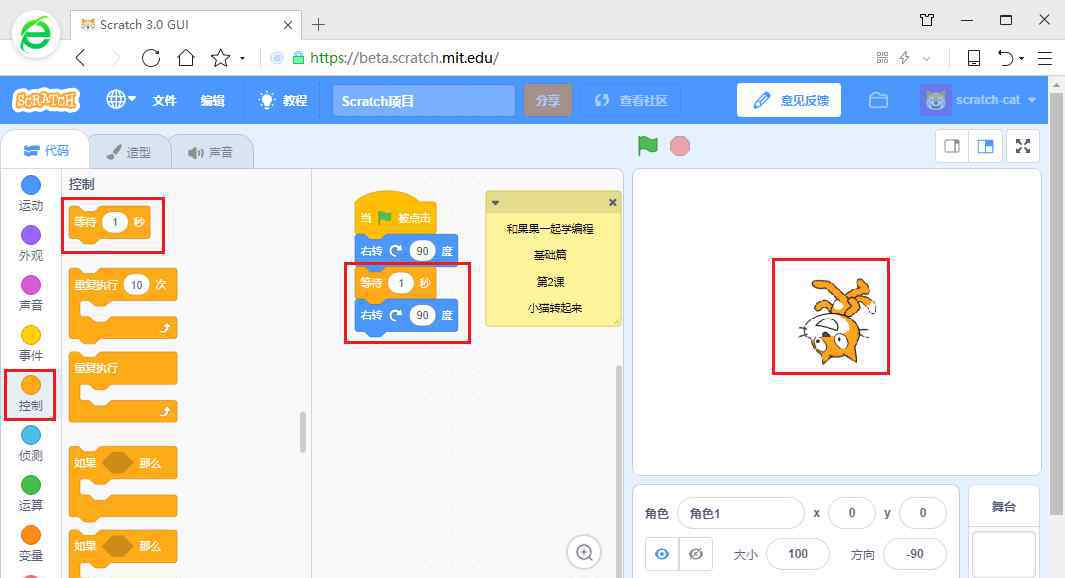Edit the 10 value in repeat block

137,285
